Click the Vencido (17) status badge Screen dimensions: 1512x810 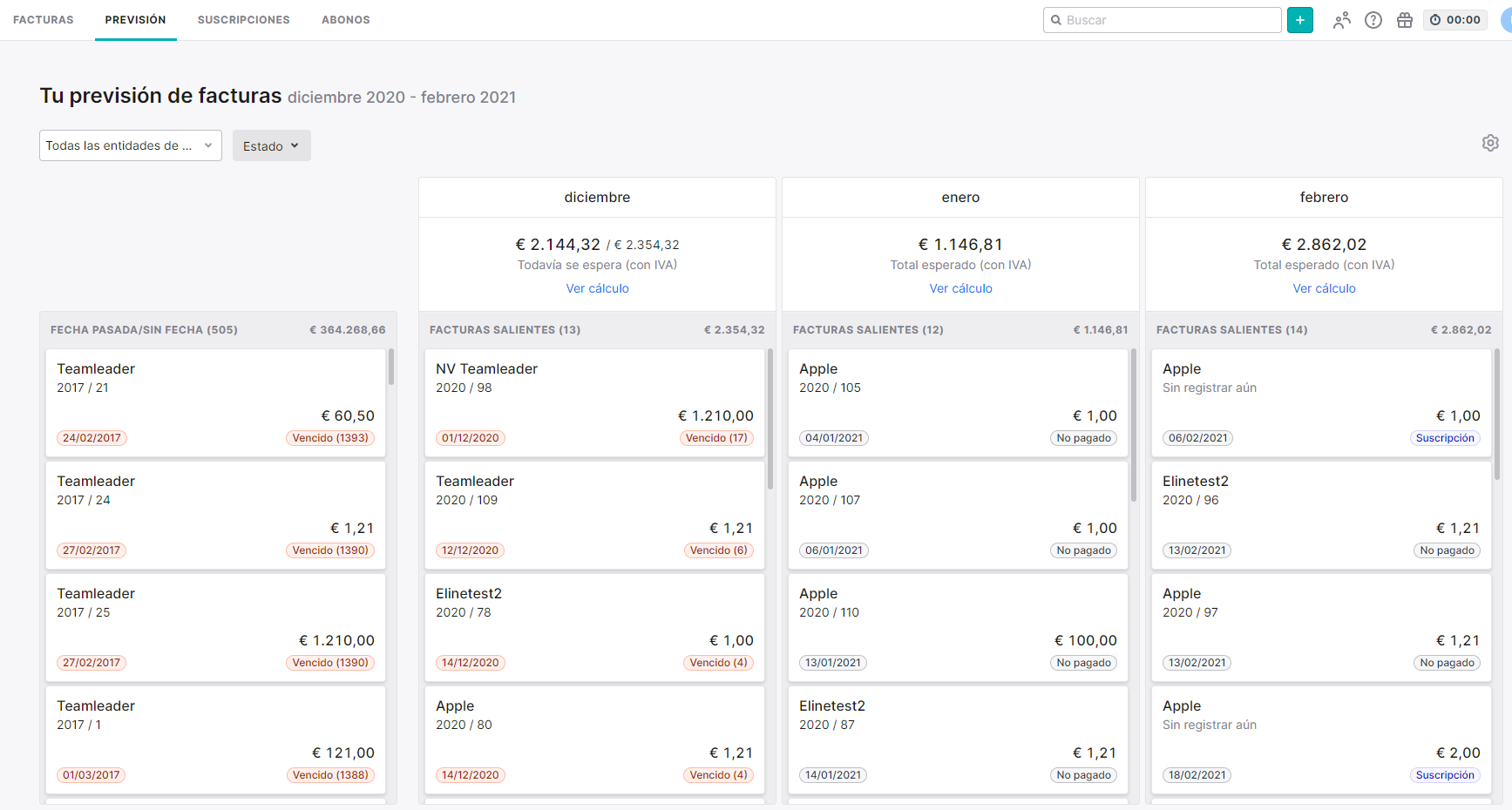(716, 438)
